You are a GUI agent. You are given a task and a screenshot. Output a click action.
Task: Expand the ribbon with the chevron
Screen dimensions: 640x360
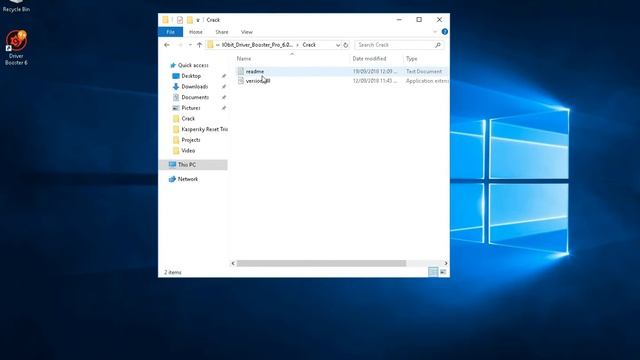click(x=435, y=32)
